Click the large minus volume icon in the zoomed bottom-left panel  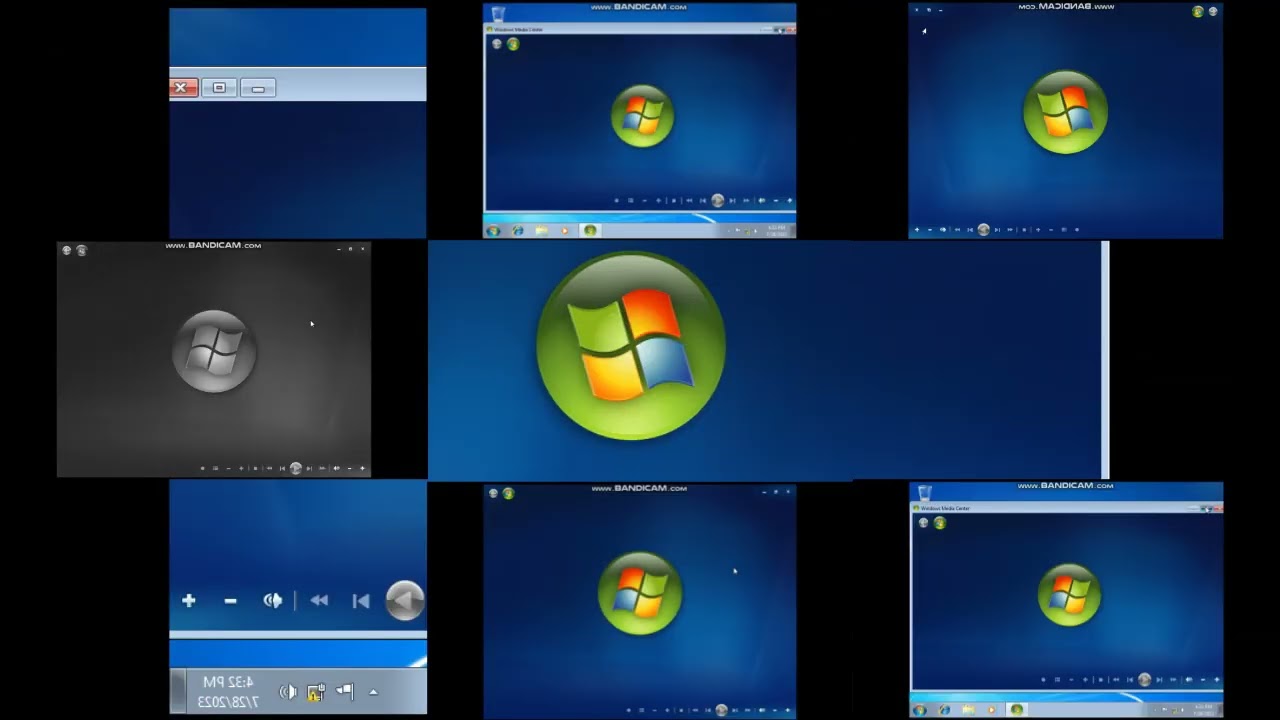tap(230, 601)
